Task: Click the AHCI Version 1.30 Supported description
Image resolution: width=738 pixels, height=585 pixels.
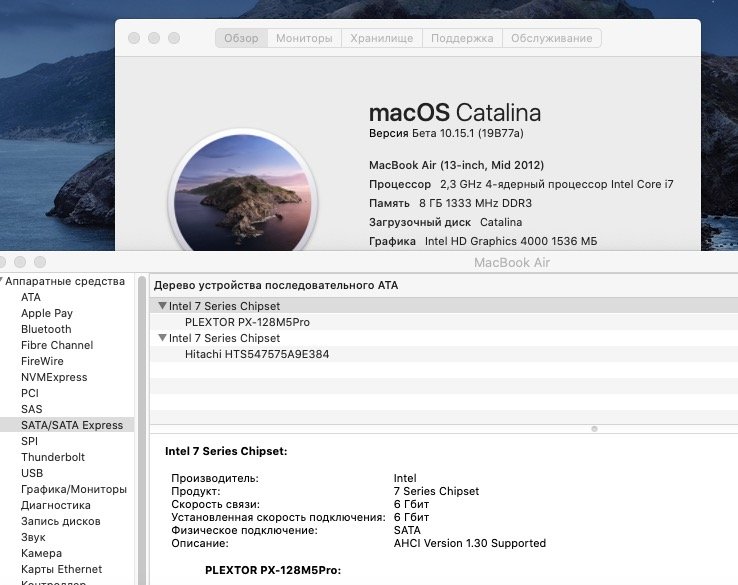Action: point(470,543)
